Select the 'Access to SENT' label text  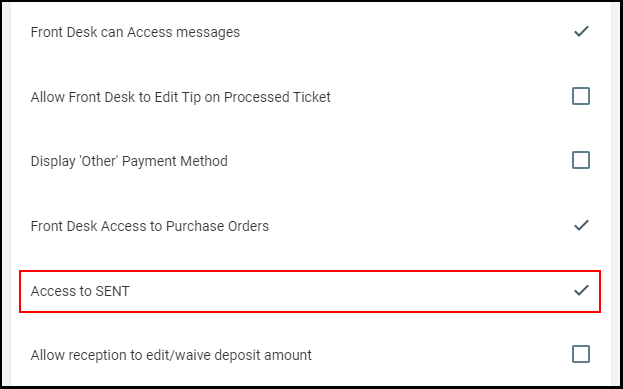(80, 291)
